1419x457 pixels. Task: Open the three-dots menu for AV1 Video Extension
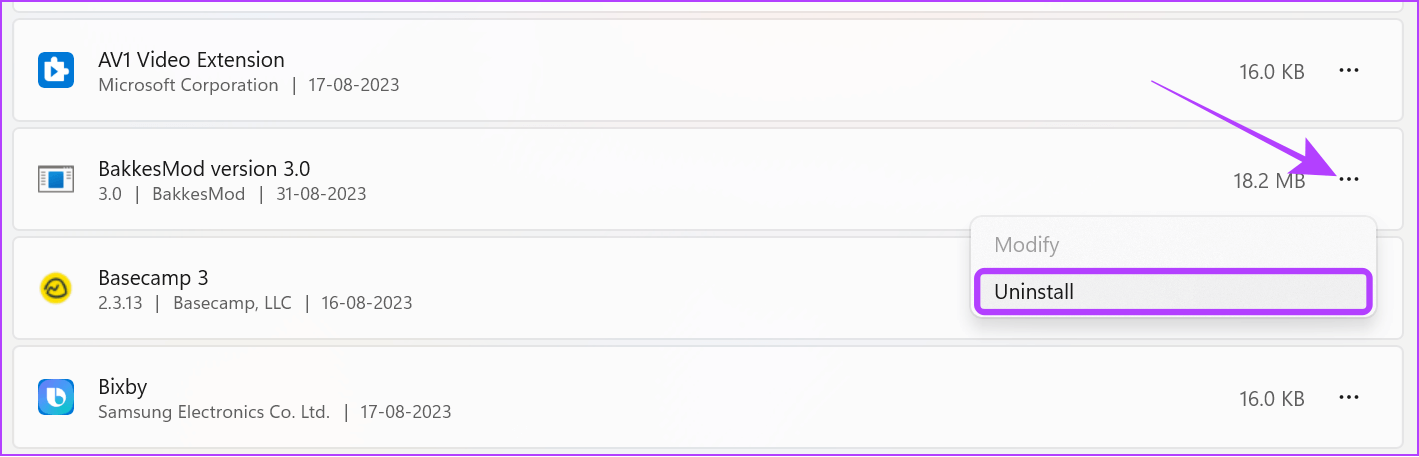coord(1349,71)
